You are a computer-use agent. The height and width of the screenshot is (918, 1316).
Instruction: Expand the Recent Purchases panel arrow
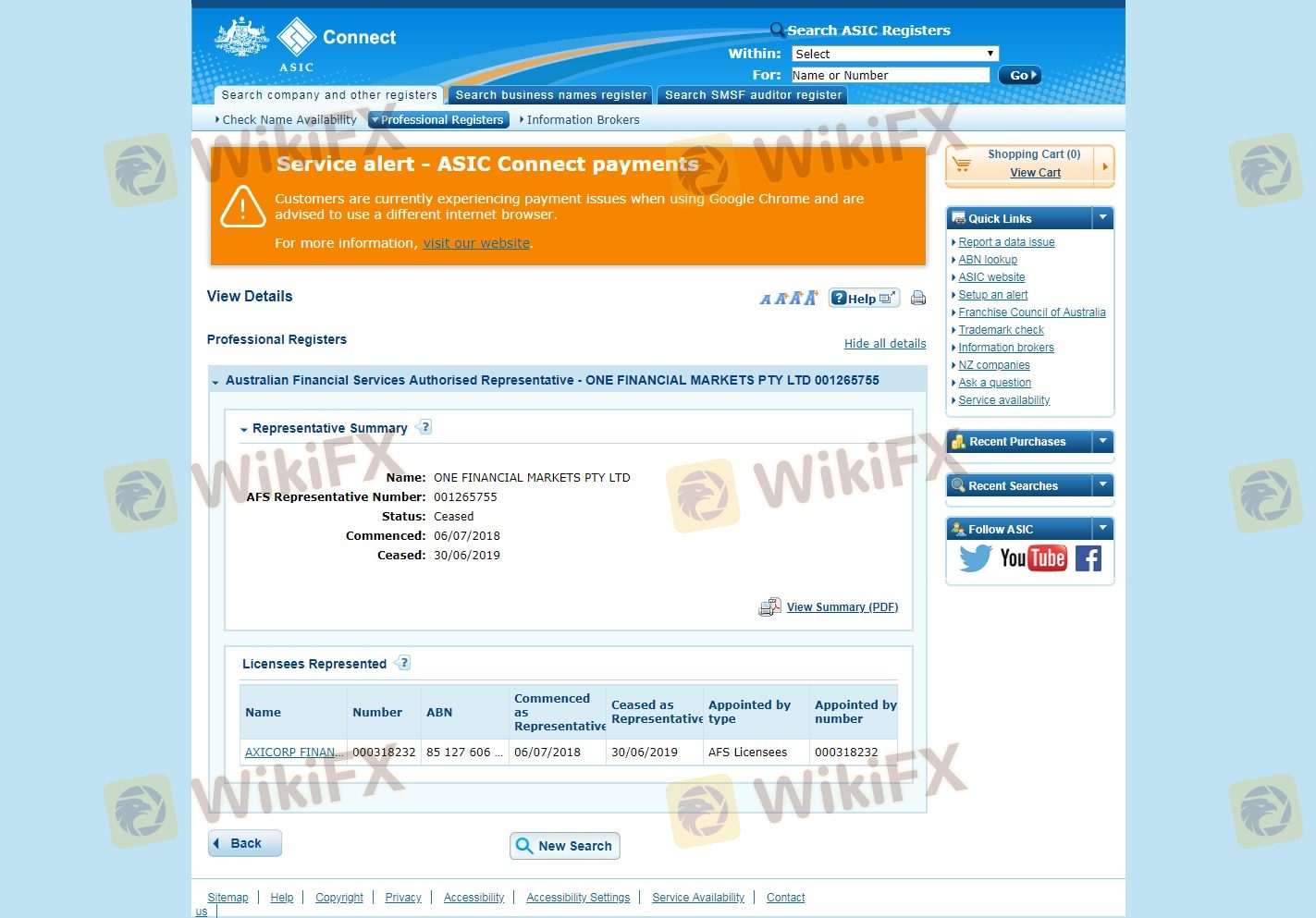click(1102, 441)
